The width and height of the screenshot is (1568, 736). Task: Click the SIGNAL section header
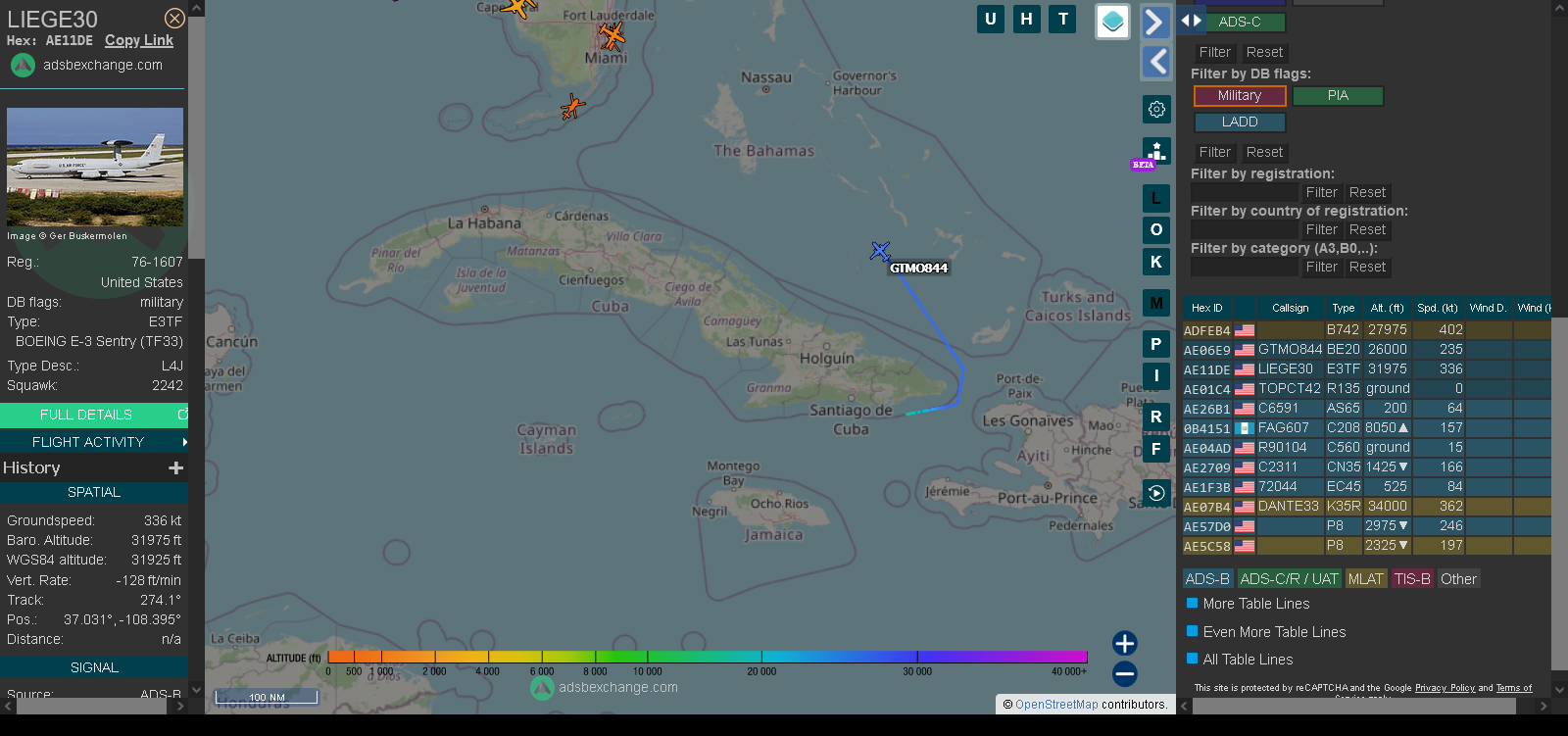(94, 667)
